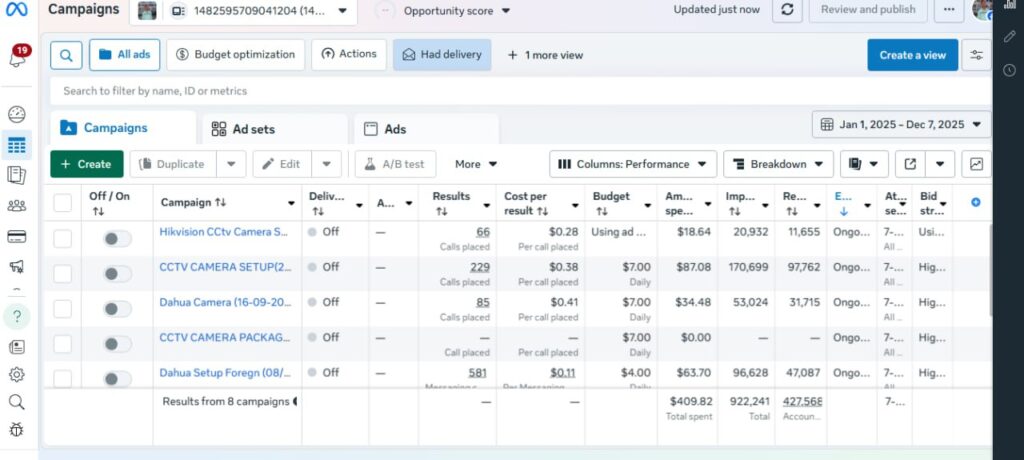Check the select-all campaigns checkbox in header
1024x460 pixels.
(63, 203)
